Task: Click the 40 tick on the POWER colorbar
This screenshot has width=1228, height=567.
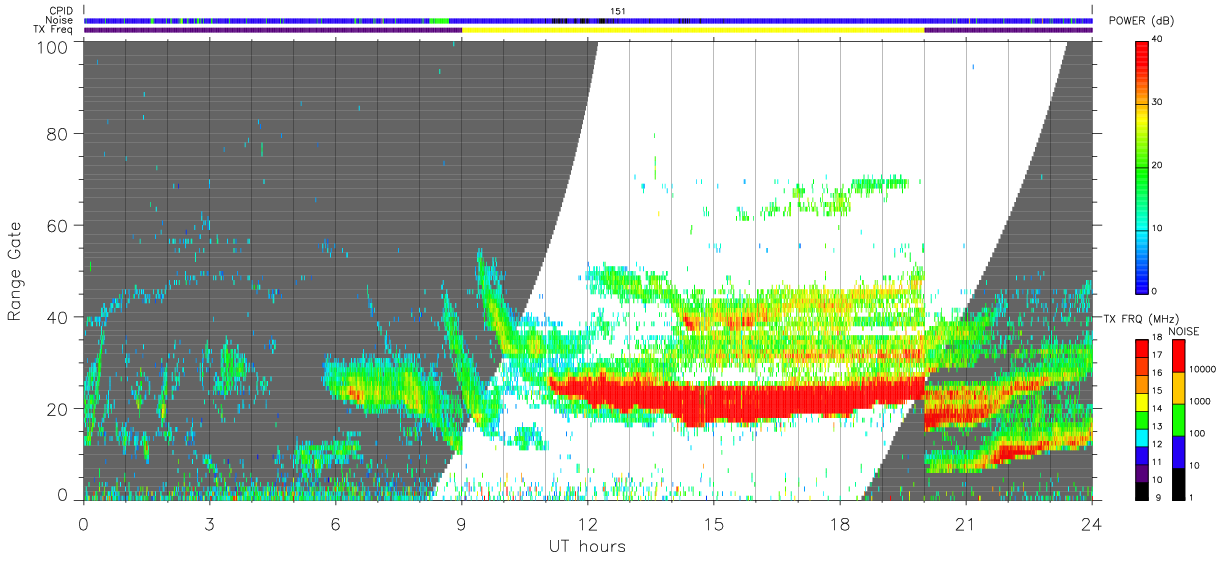Action: coord(1159,40)
